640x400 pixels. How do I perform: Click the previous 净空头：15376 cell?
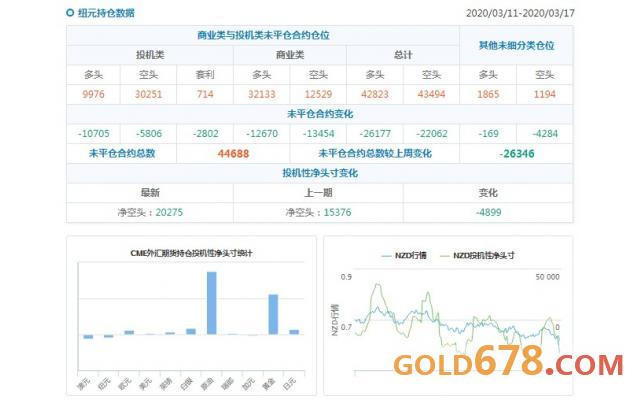tap(318, 212)
